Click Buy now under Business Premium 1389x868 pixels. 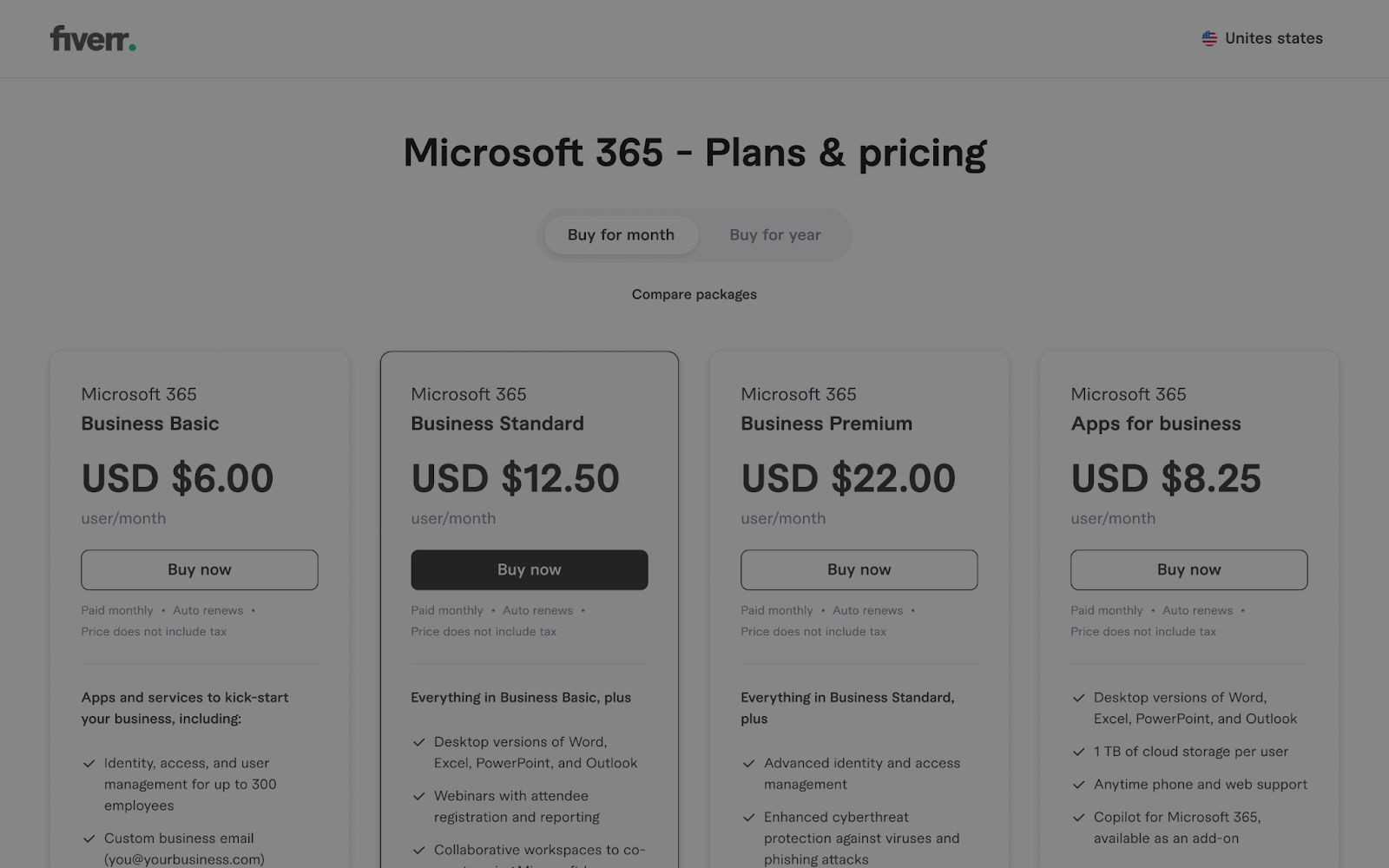859,569
